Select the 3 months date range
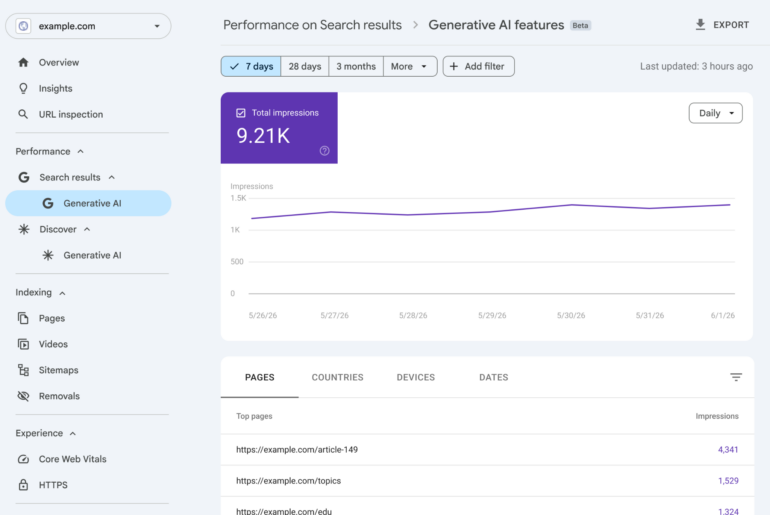This screenshot has height=515, width=770. click(x=356, y=66)
